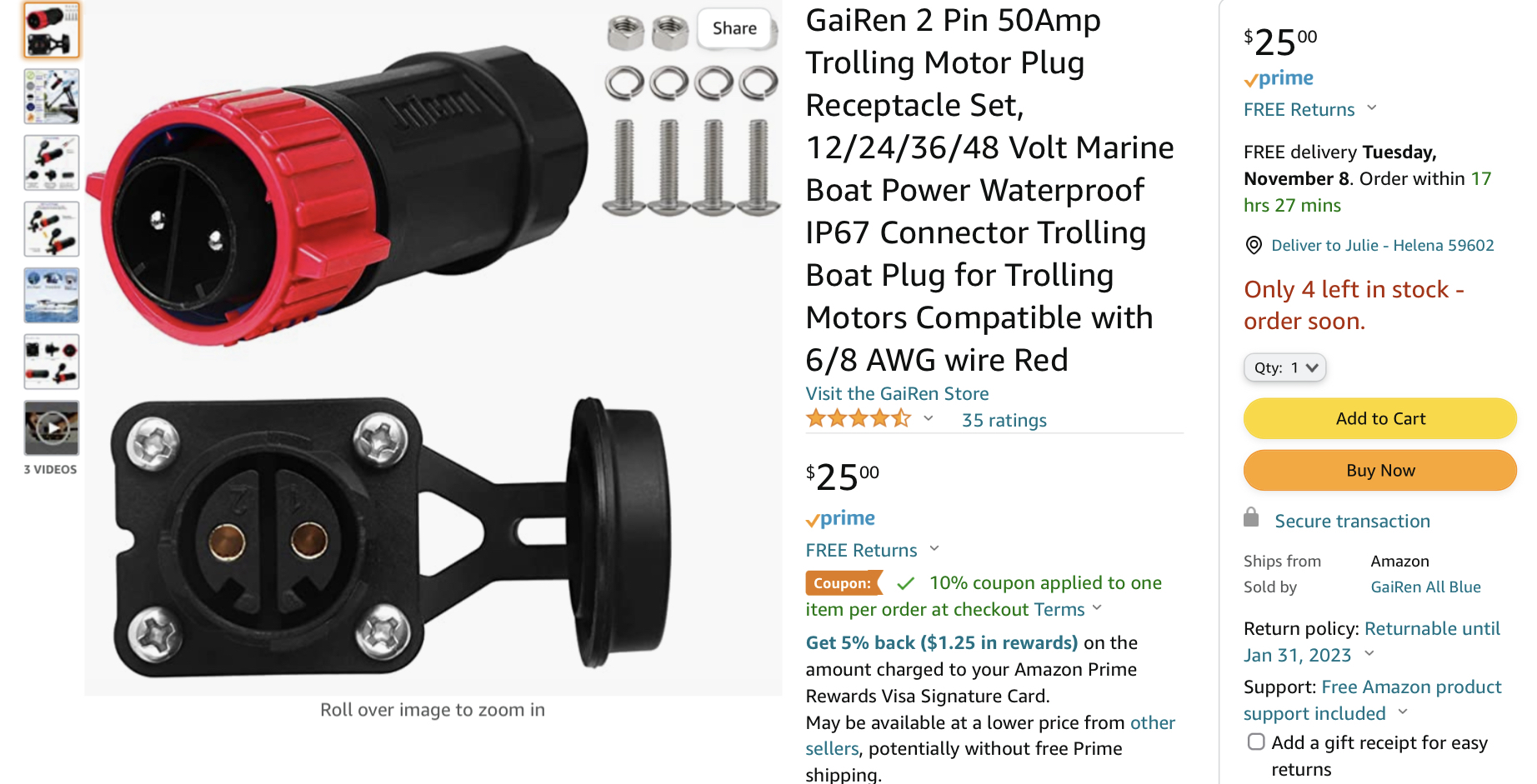
Task: Open the Qty quantity dropdown
Action: (1284, 367)
